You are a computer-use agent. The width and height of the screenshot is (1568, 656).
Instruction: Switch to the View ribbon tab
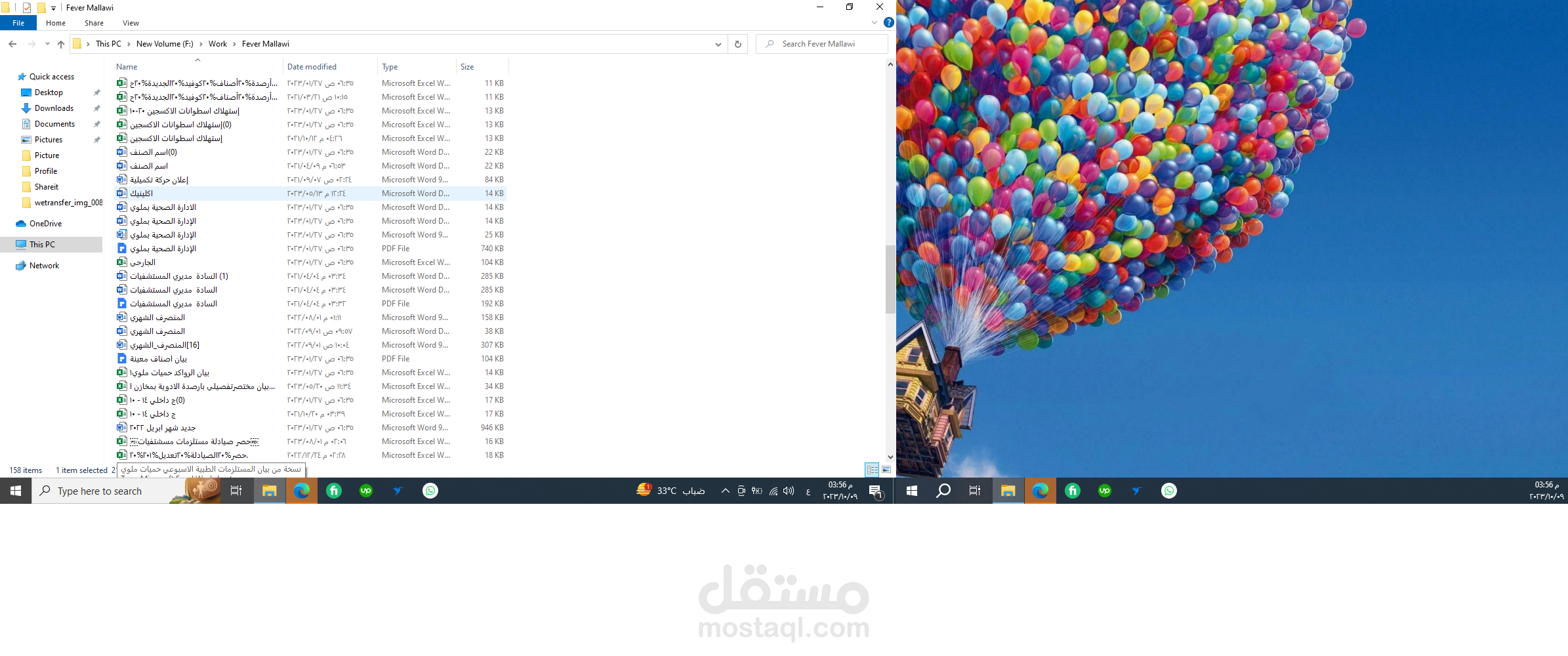point(131,23)
